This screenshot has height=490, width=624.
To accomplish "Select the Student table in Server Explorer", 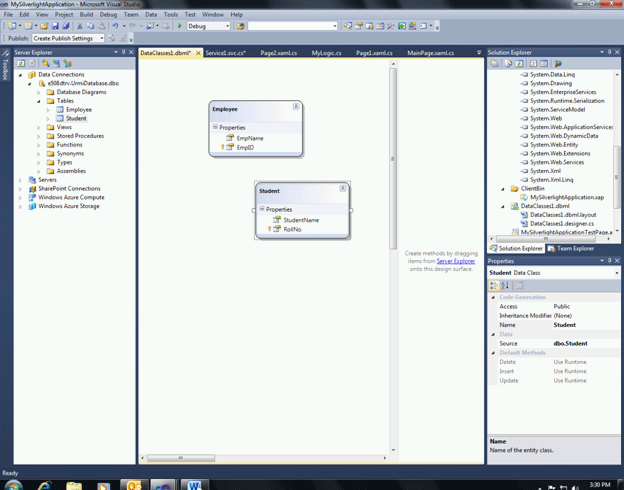I will point(76,119).
